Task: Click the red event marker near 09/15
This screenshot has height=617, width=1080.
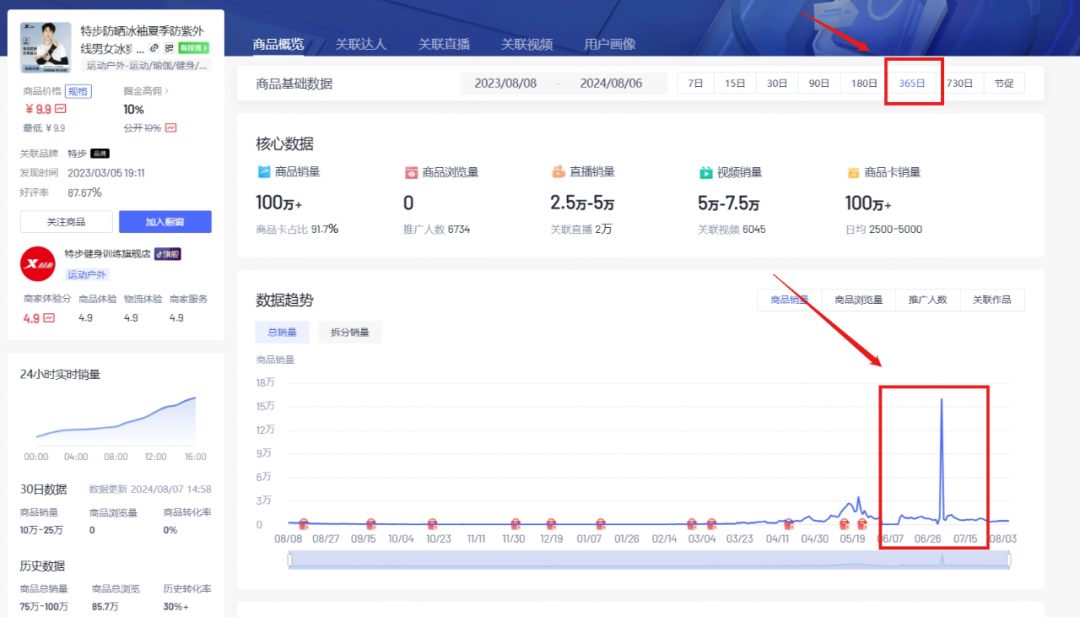Action: point(371,524)
